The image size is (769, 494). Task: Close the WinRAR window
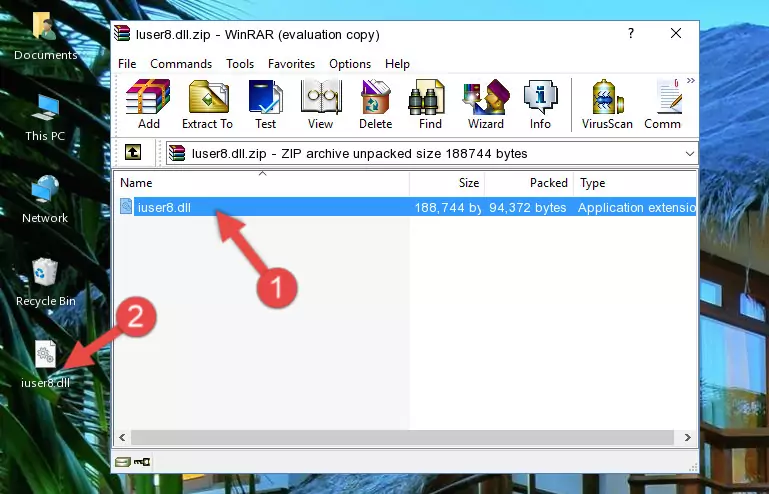tap(676, 33)
